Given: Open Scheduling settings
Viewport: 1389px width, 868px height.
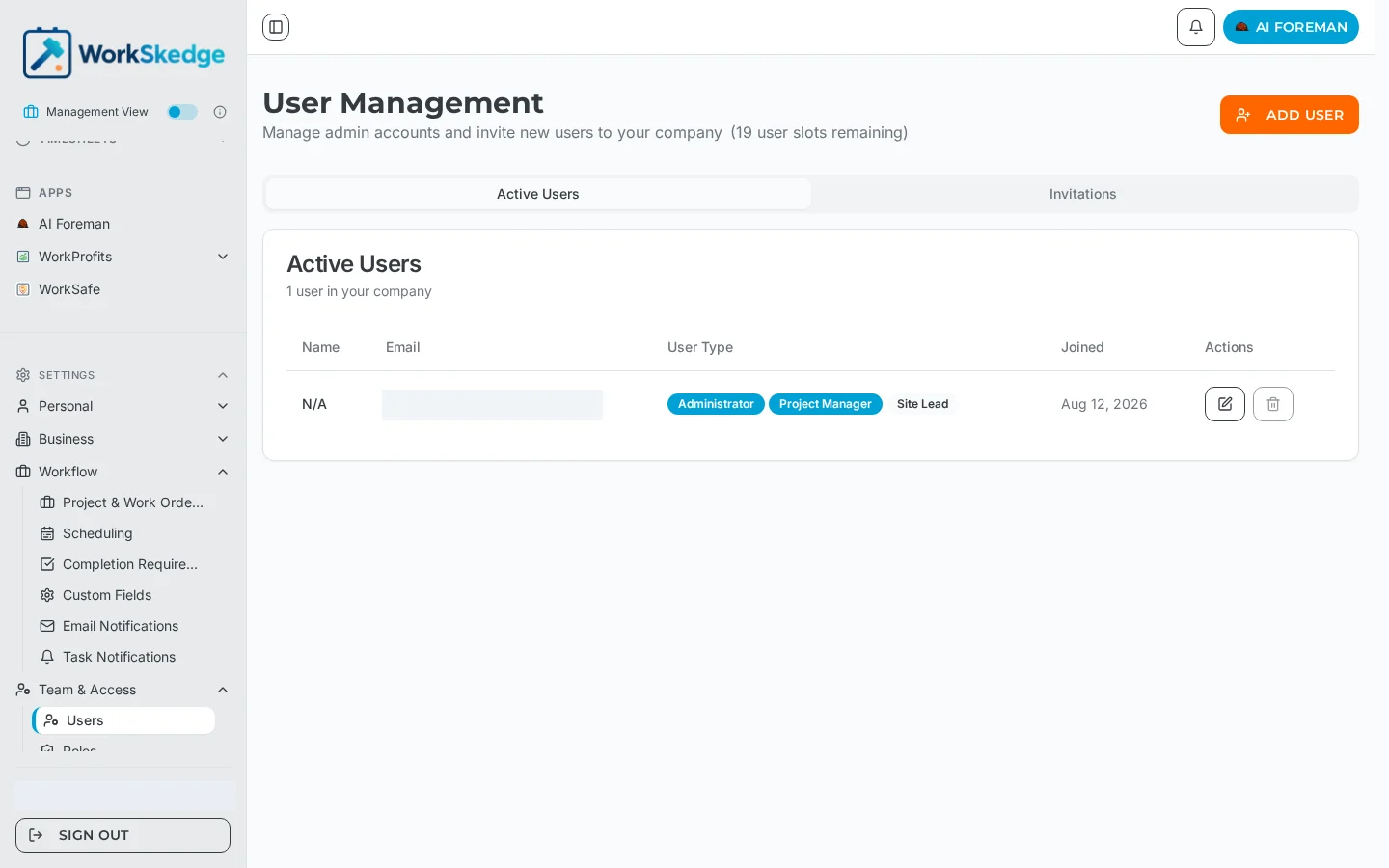Looking at the screenshot, I should (123, 533).
